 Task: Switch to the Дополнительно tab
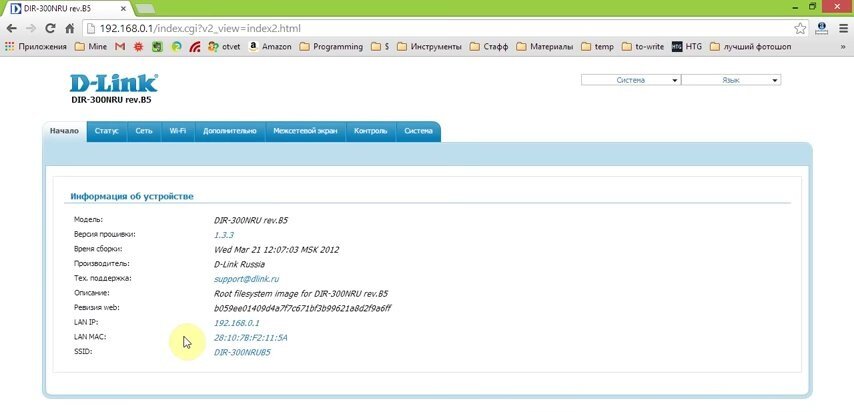[x=230, y=131]
